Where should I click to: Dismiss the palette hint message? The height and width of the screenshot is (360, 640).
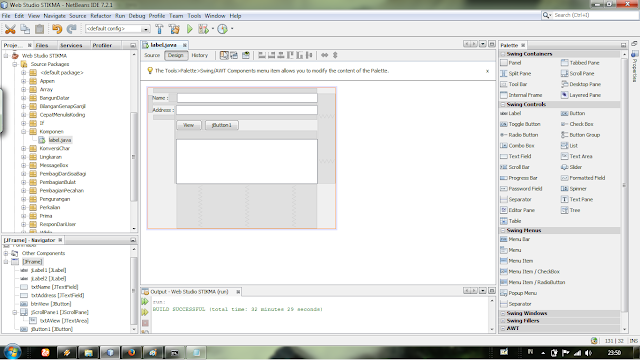487,71
